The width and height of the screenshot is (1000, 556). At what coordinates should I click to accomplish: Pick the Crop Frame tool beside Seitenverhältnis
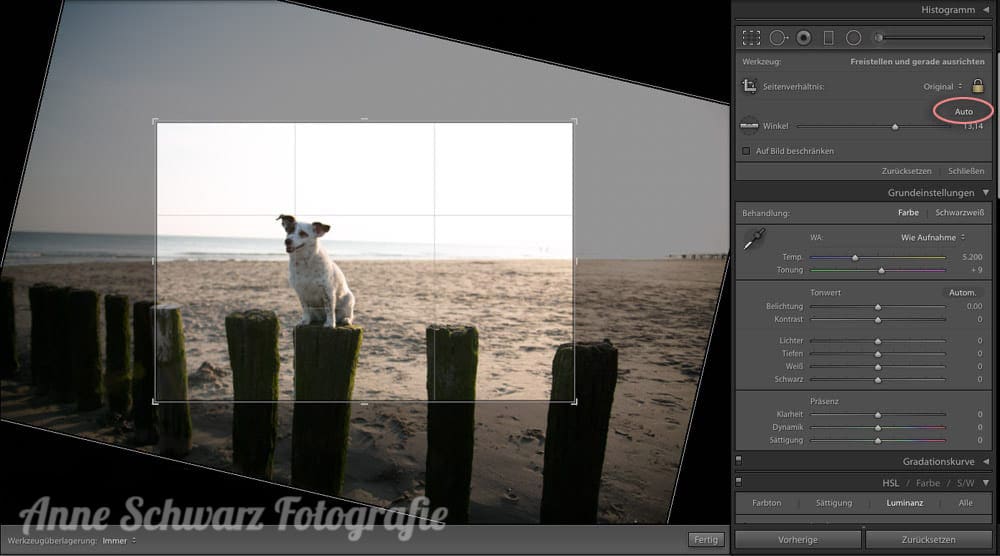click(749, 86)
